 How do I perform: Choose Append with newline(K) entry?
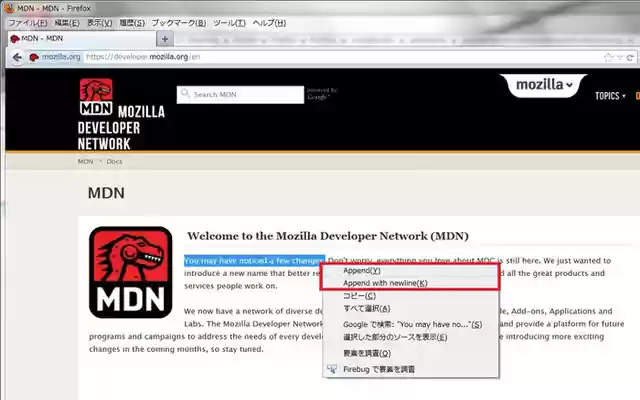tap(410, 283)
